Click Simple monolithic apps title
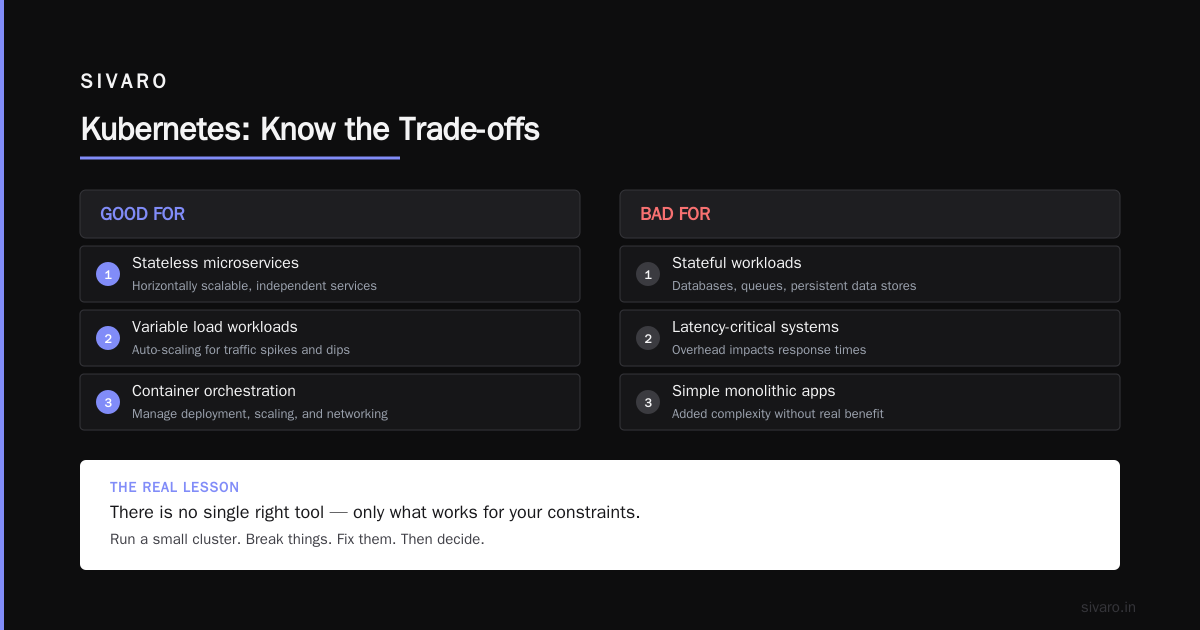 753,391
